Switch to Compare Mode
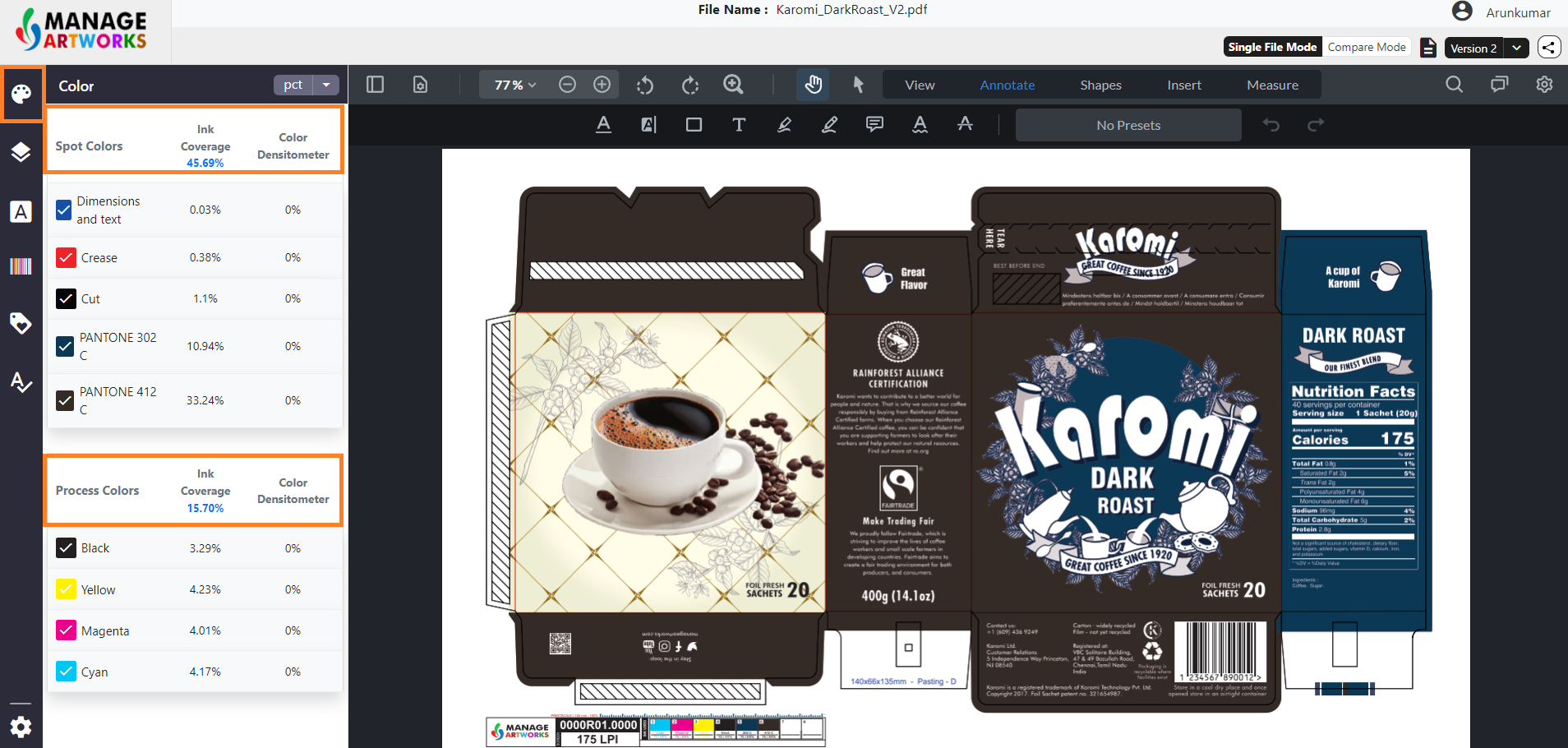This screenshot has width=1568, height=748. pos(1367,47)
